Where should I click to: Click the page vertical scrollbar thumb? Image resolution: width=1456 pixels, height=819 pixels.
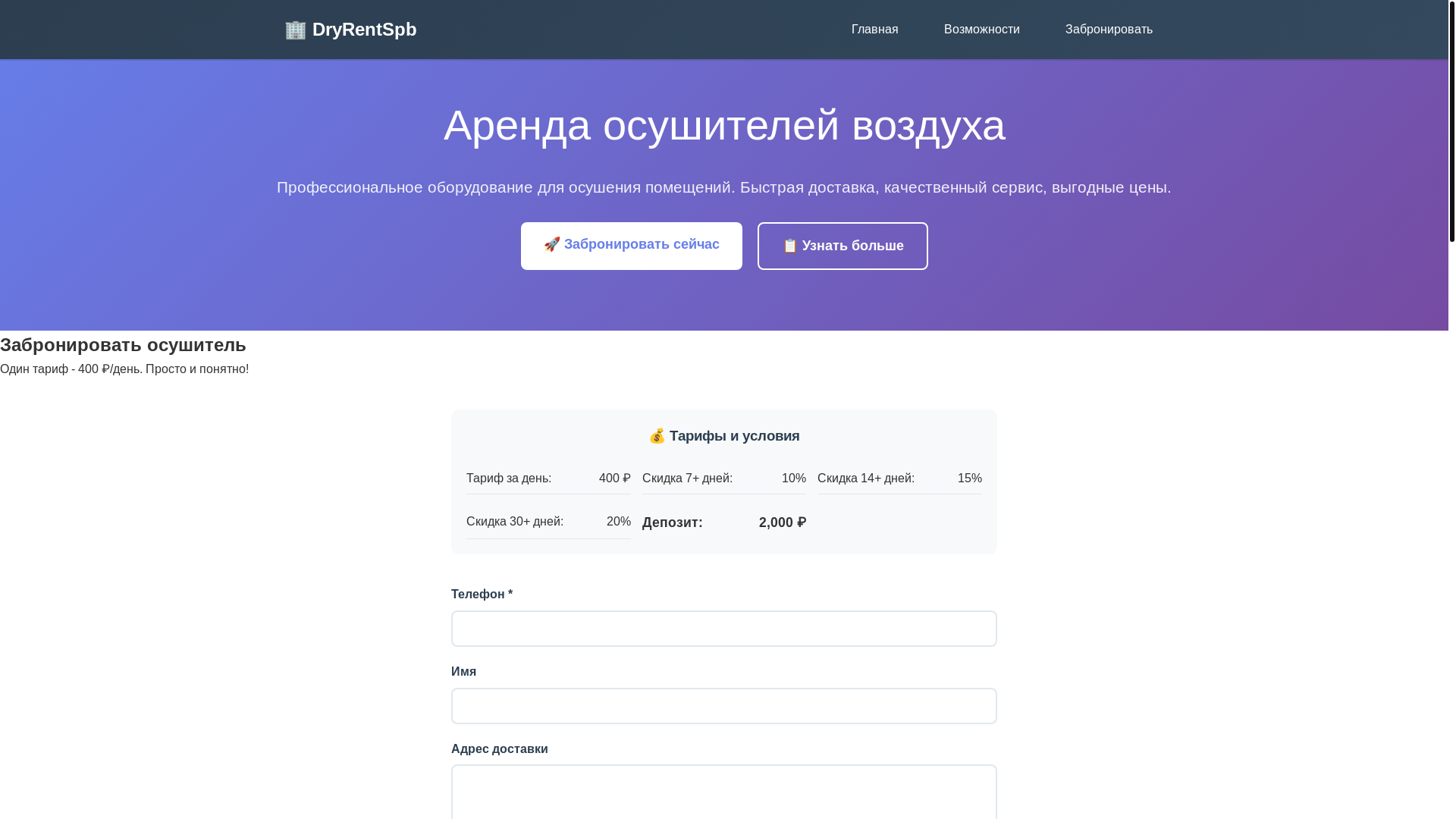1452,121
